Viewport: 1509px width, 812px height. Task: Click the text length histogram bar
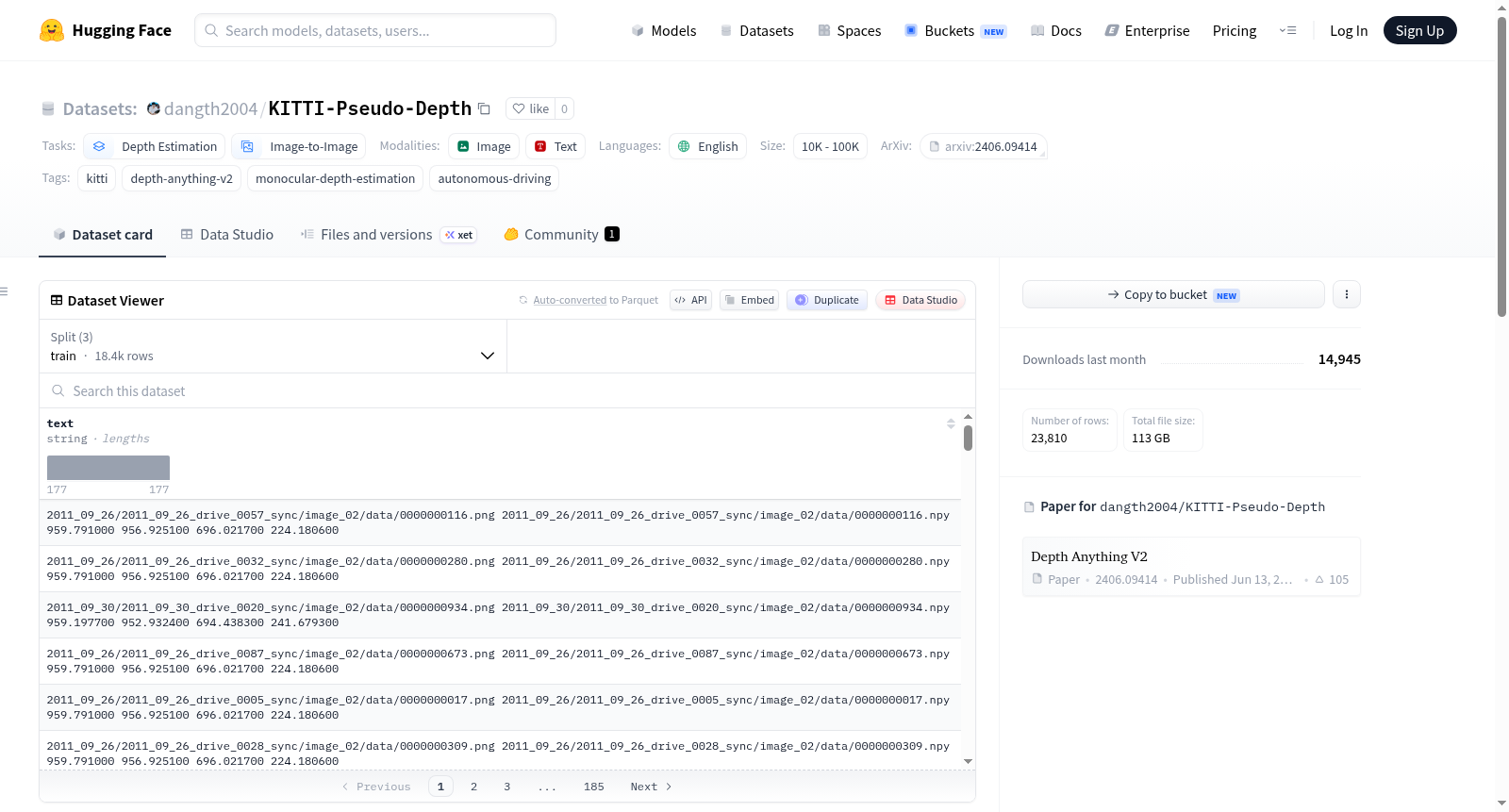click(108, 468)
